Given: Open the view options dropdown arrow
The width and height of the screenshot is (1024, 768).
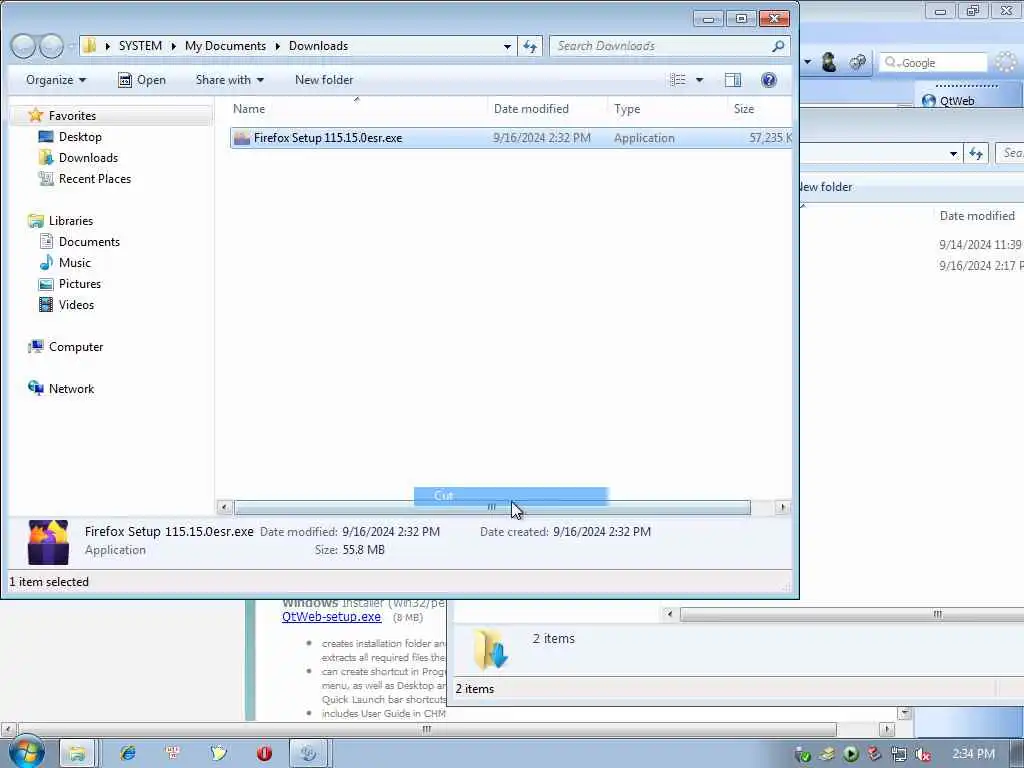Looking at the screenshot, I should [x=699, y=80].
